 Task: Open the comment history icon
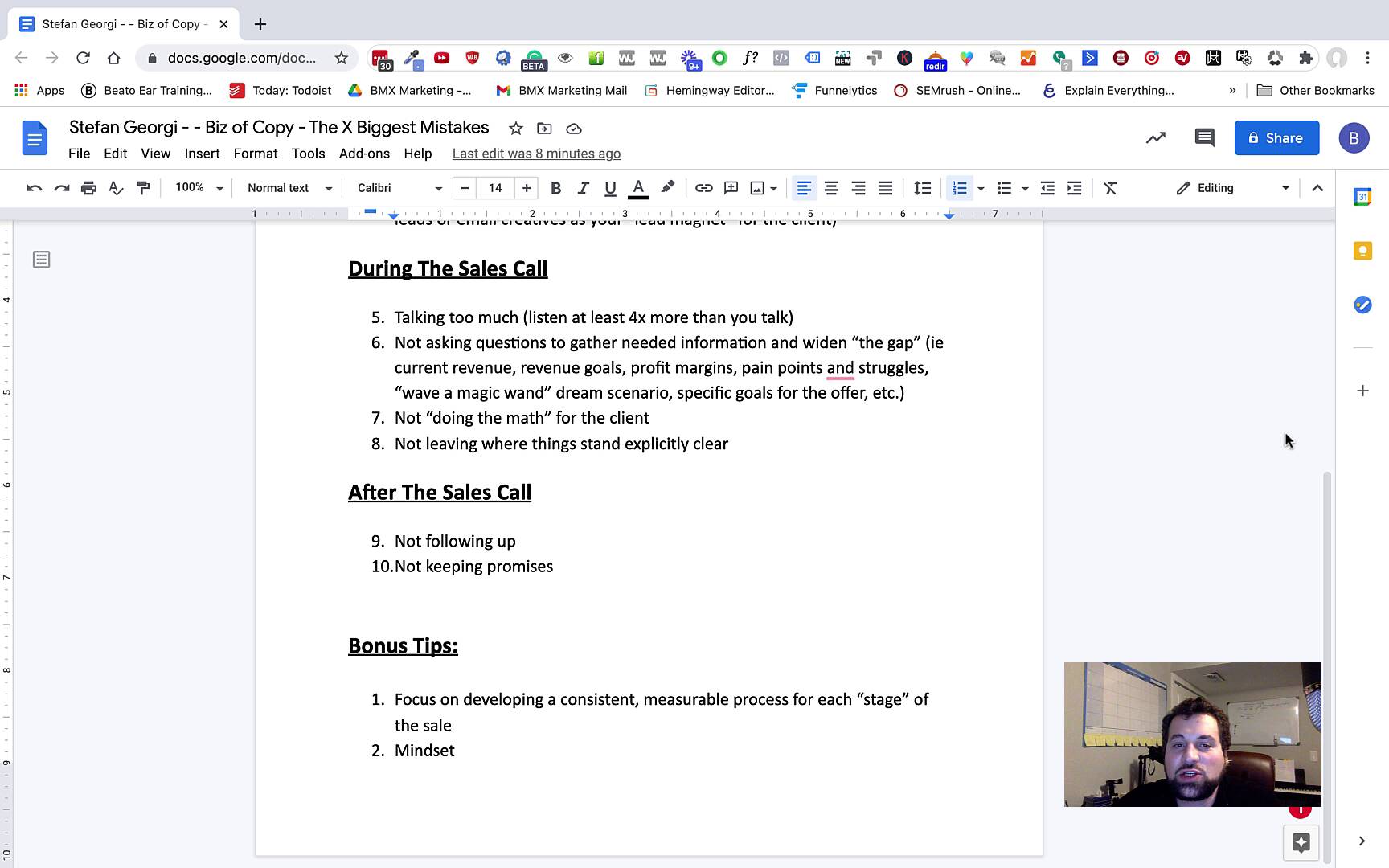[x=1203, y=137]
